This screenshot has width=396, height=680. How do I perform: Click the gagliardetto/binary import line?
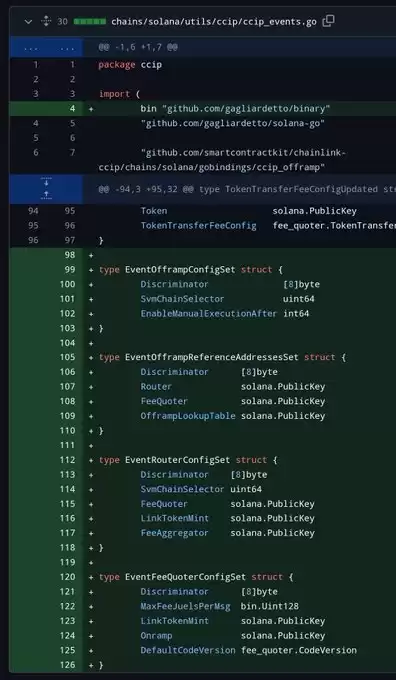[x=235, y=108]
